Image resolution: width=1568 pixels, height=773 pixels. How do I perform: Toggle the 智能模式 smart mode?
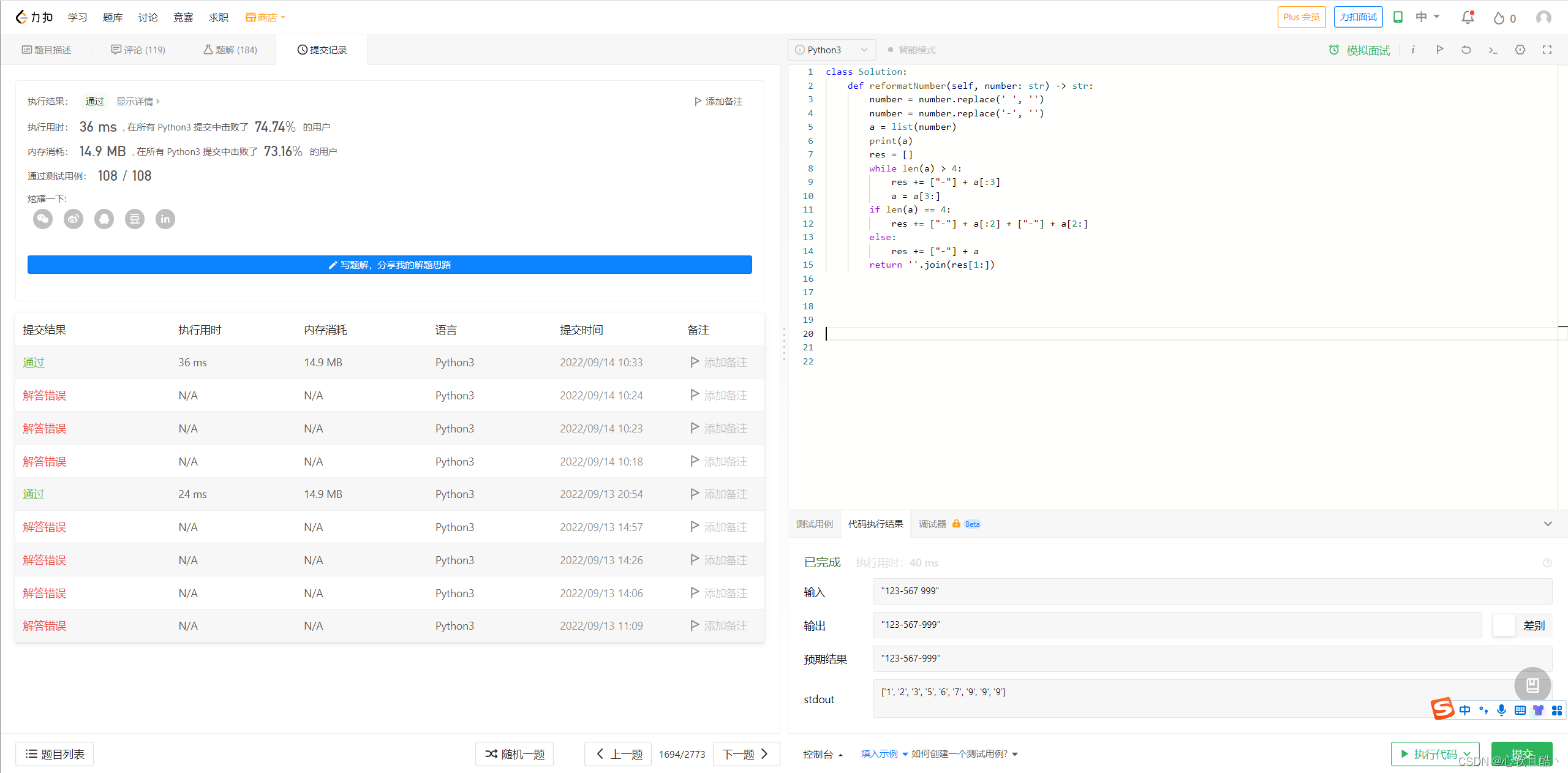[911, 50]
